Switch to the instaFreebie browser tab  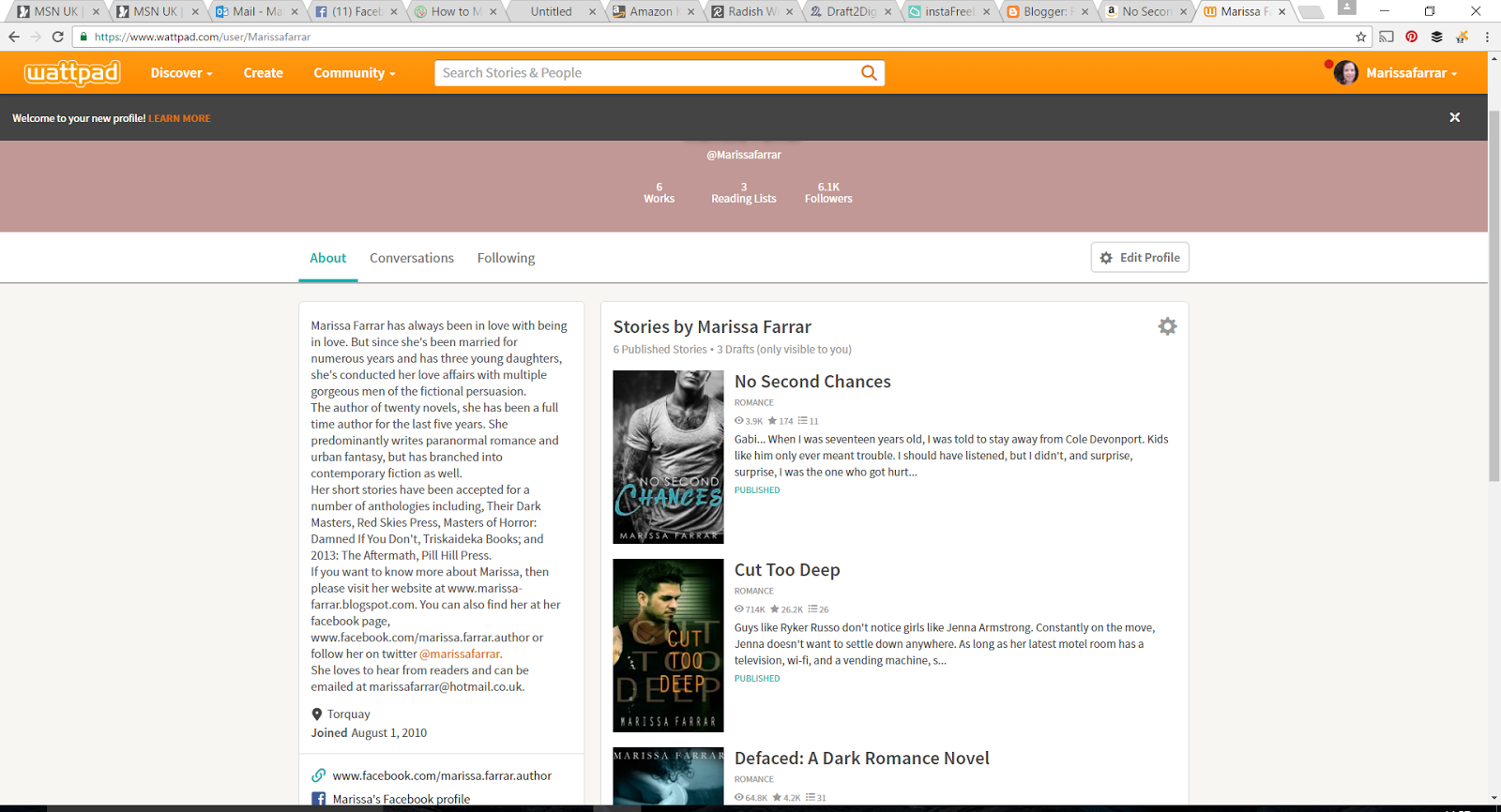point(948,11)
